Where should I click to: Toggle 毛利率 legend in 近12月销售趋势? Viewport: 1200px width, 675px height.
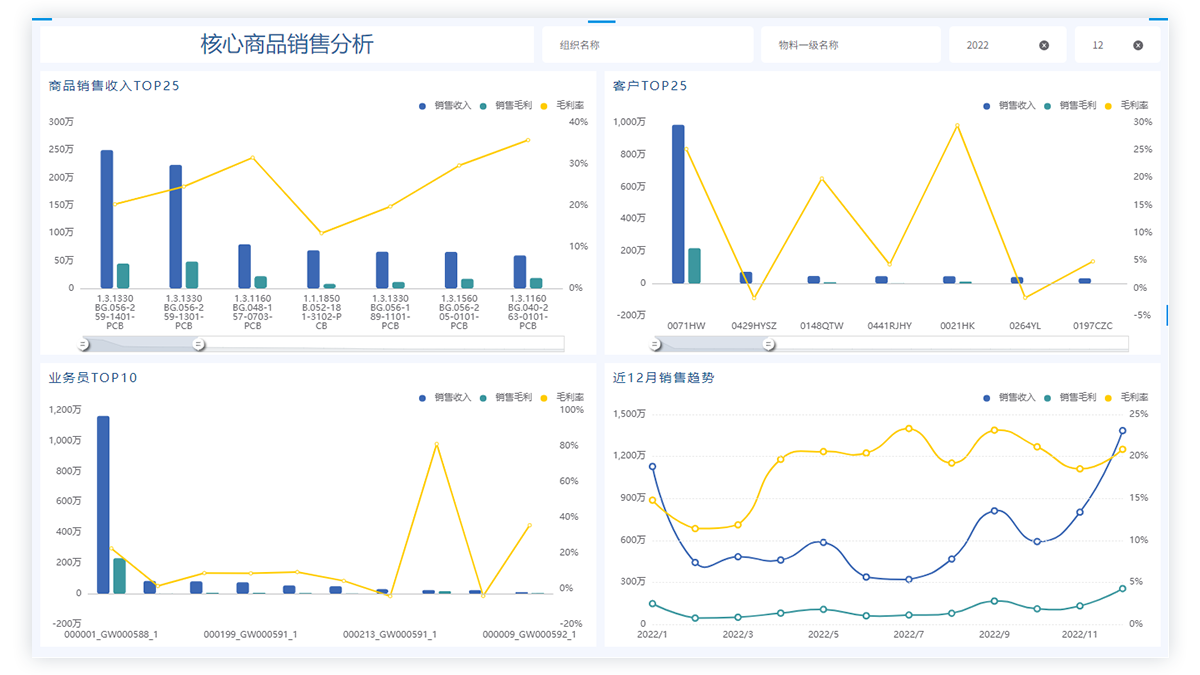1127,397
